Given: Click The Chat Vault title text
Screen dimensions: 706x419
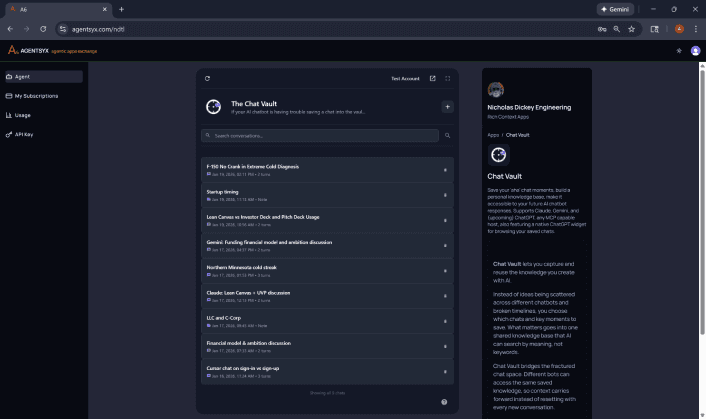Looking at the screenshot, I should [254, 104].
